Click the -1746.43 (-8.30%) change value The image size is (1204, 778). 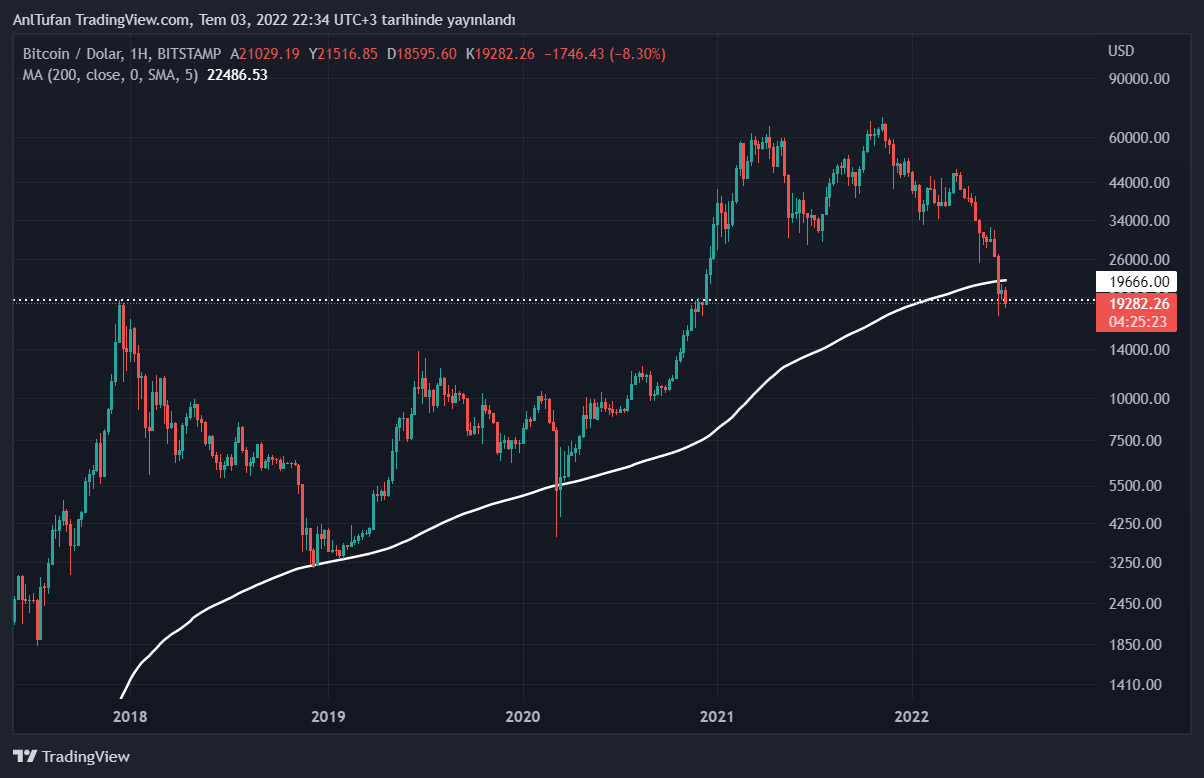tap(603, 54)
